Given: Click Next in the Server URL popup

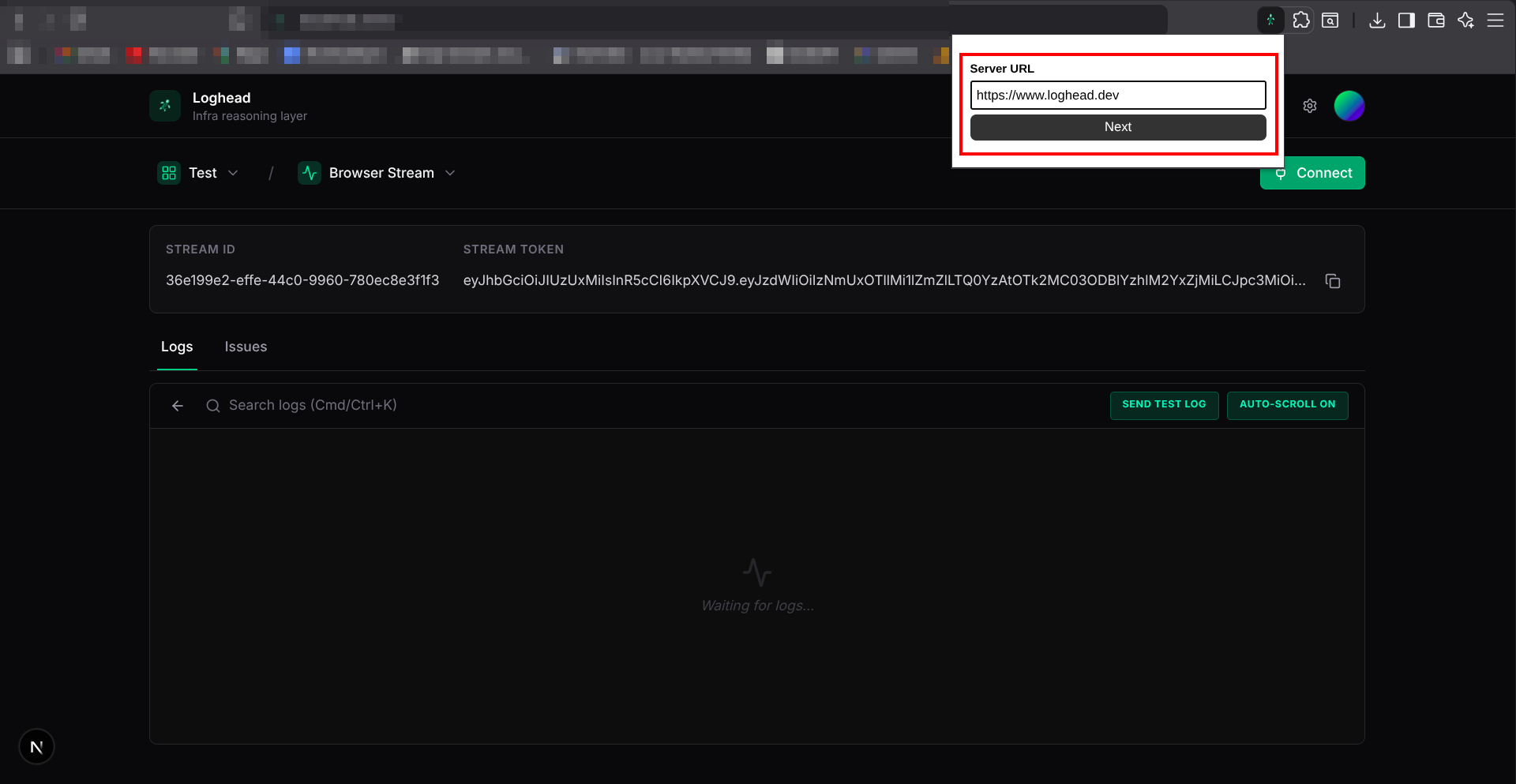Looking at the screenshot, I should (1118, 127).
